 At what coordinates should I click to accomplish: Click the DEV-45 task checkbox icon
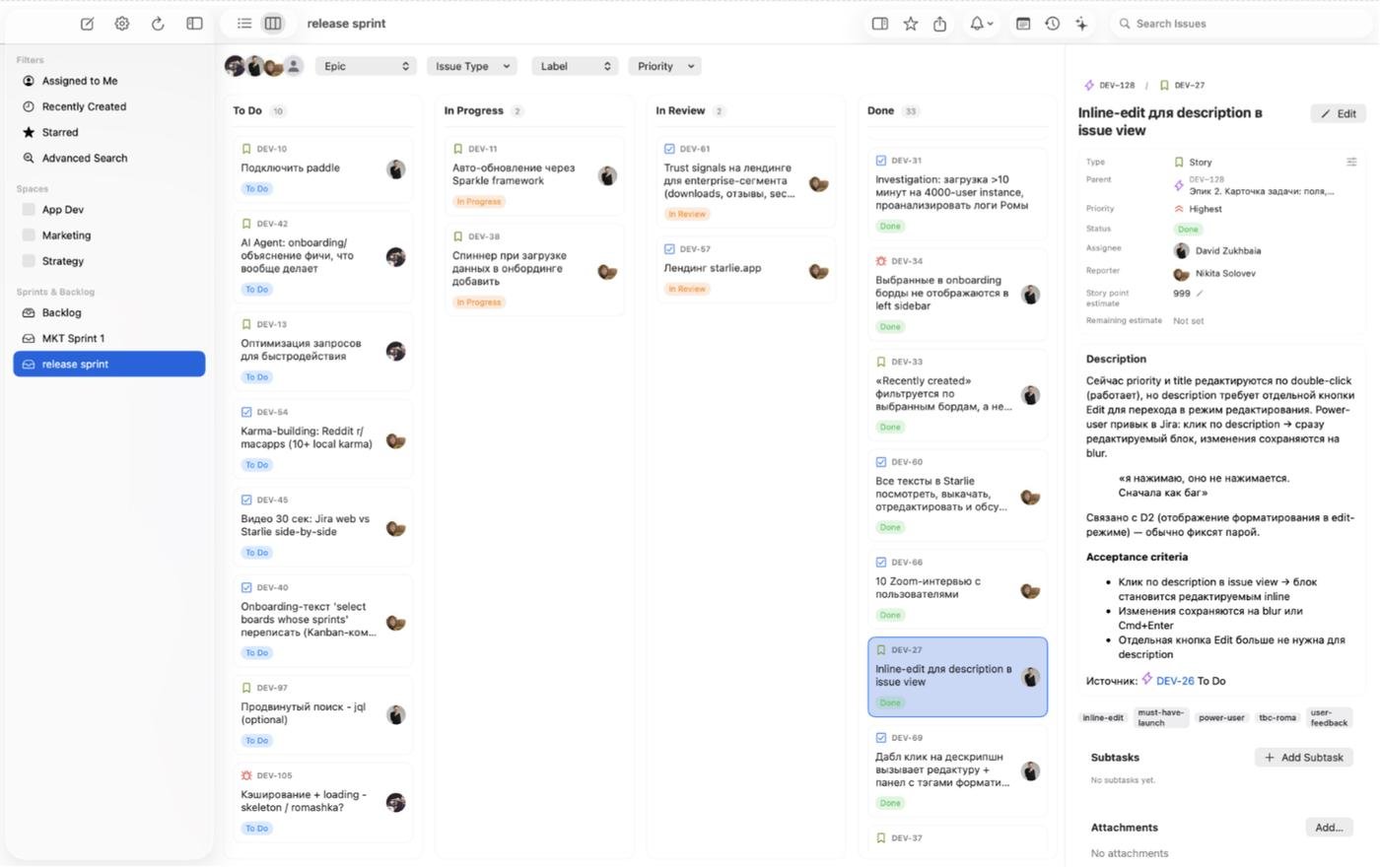tap(246, 500)
